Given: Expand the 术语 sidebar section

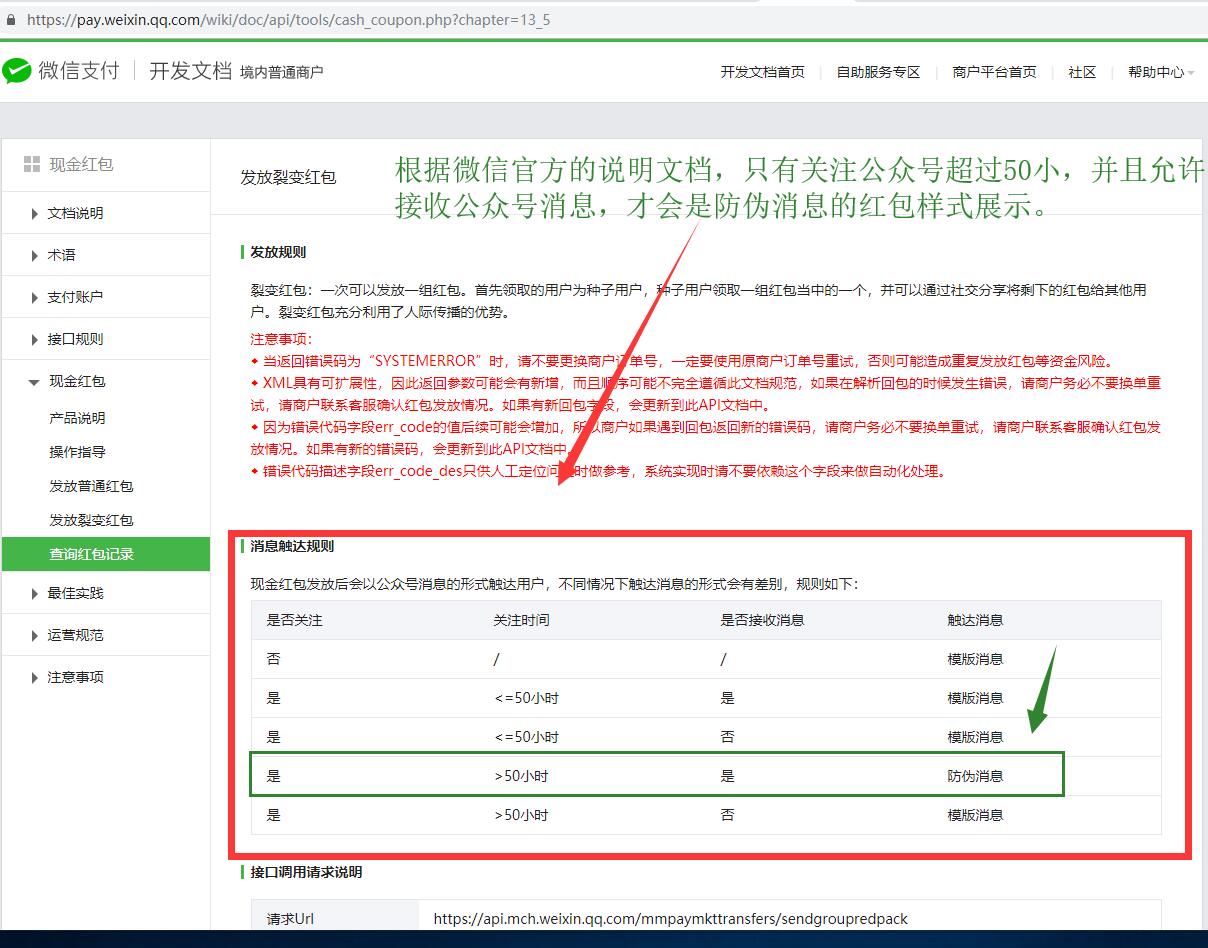Looking at the screenshot, I should 61,255.
